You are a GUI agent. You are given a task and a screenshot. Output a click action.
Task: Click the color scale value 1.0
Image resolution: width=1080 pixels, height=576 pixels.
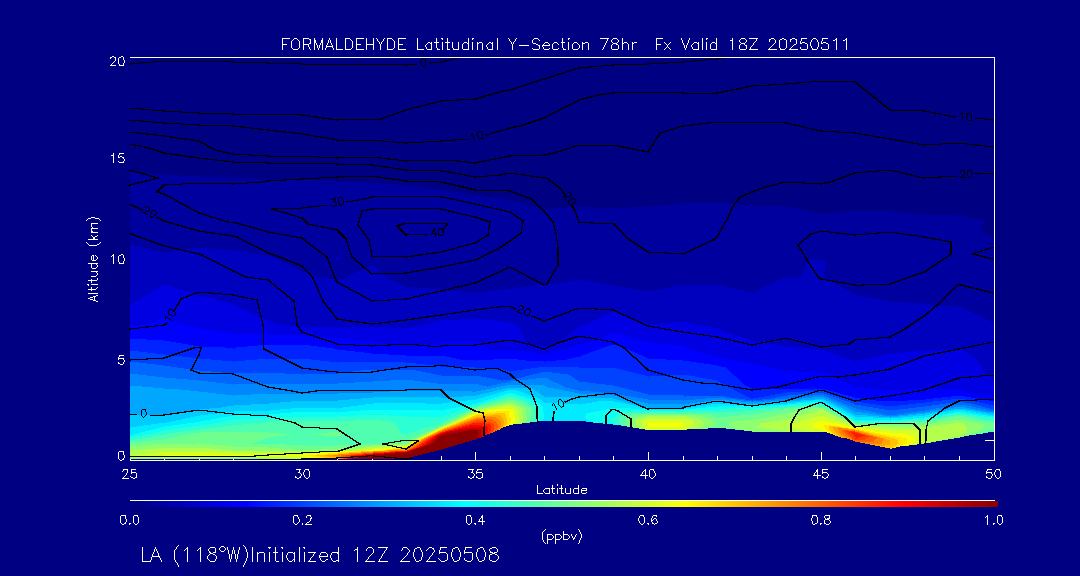tap(994, 520)
